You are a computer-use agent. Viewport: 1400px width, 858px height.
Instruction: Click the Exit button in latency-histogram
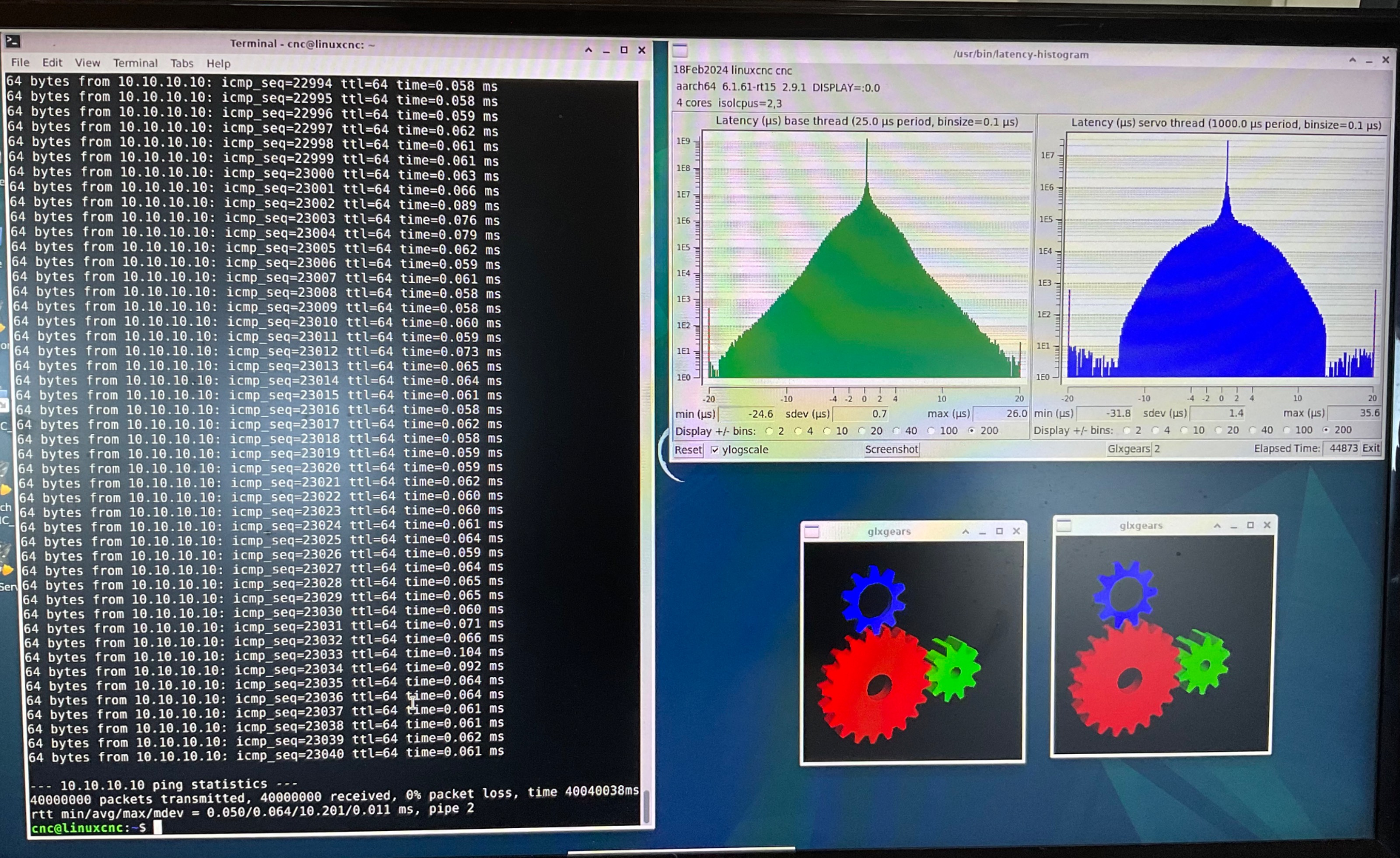(x=1370, y=448)
